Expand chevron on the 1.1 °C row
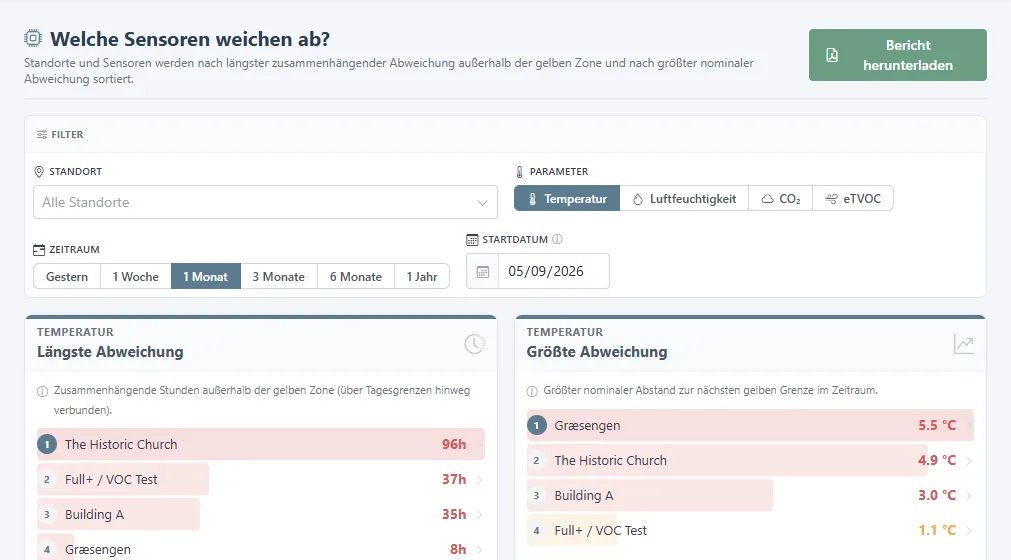 click(969, 530)
